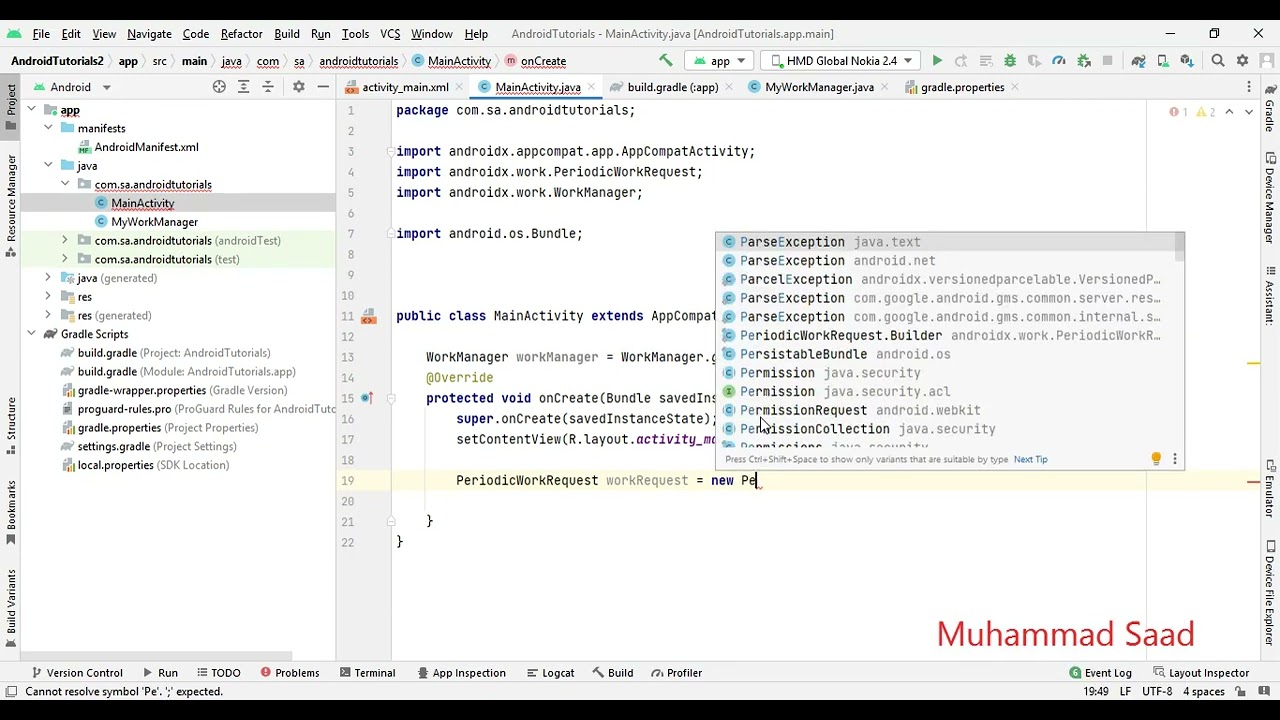Click the account avatar icon

point(1266,61)
